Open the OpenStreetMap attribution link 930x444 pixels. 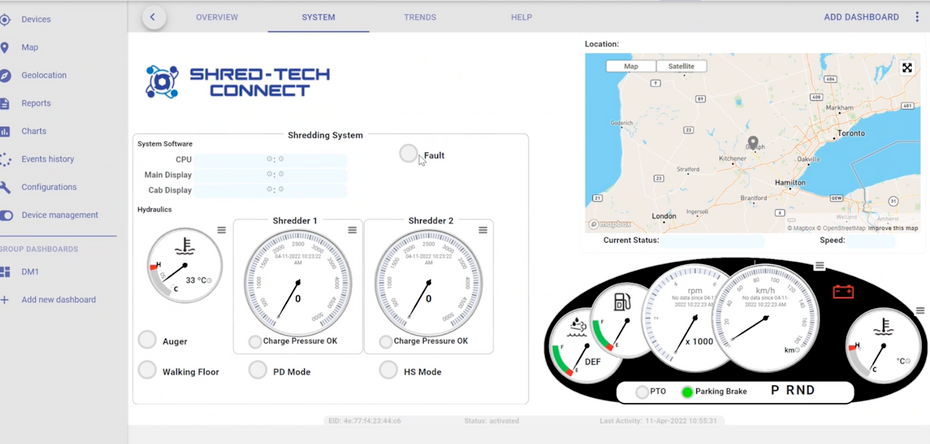click(844, 228)
